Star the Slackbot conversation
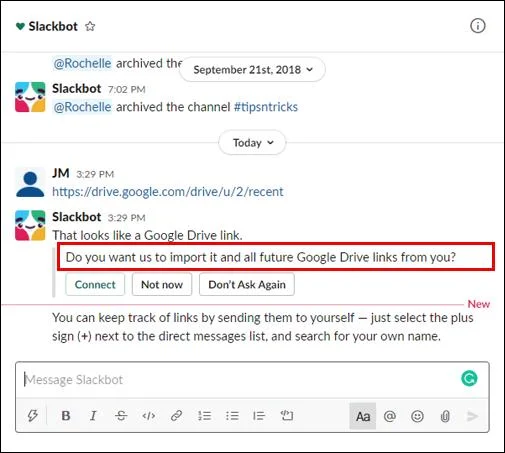This screenshot has width=505, height=453. tap(90, 26)
